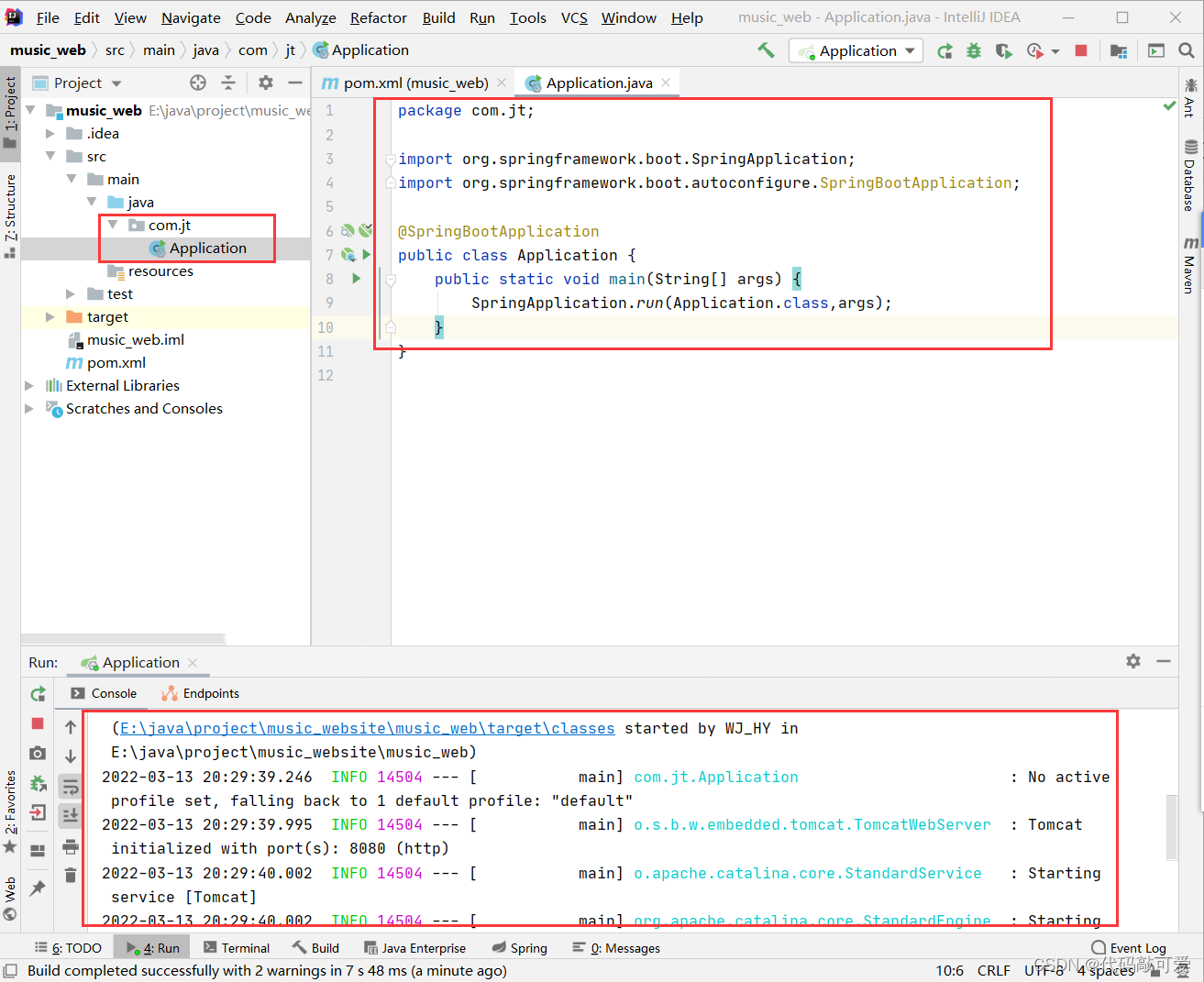Toggle the Project side tool window
This screenshot has height=982, width=1204.
coord(10,112)
